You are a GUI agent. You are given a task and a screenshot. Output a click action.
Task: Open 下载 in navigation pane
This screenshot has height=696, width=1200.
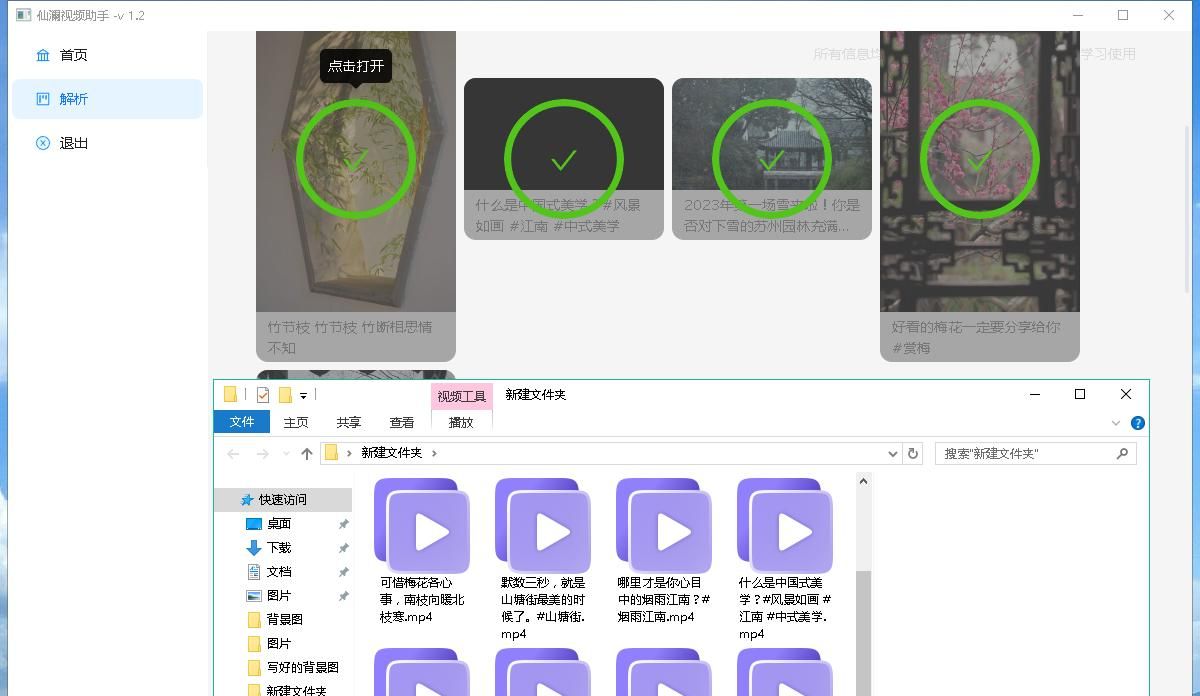pos(279,547)
